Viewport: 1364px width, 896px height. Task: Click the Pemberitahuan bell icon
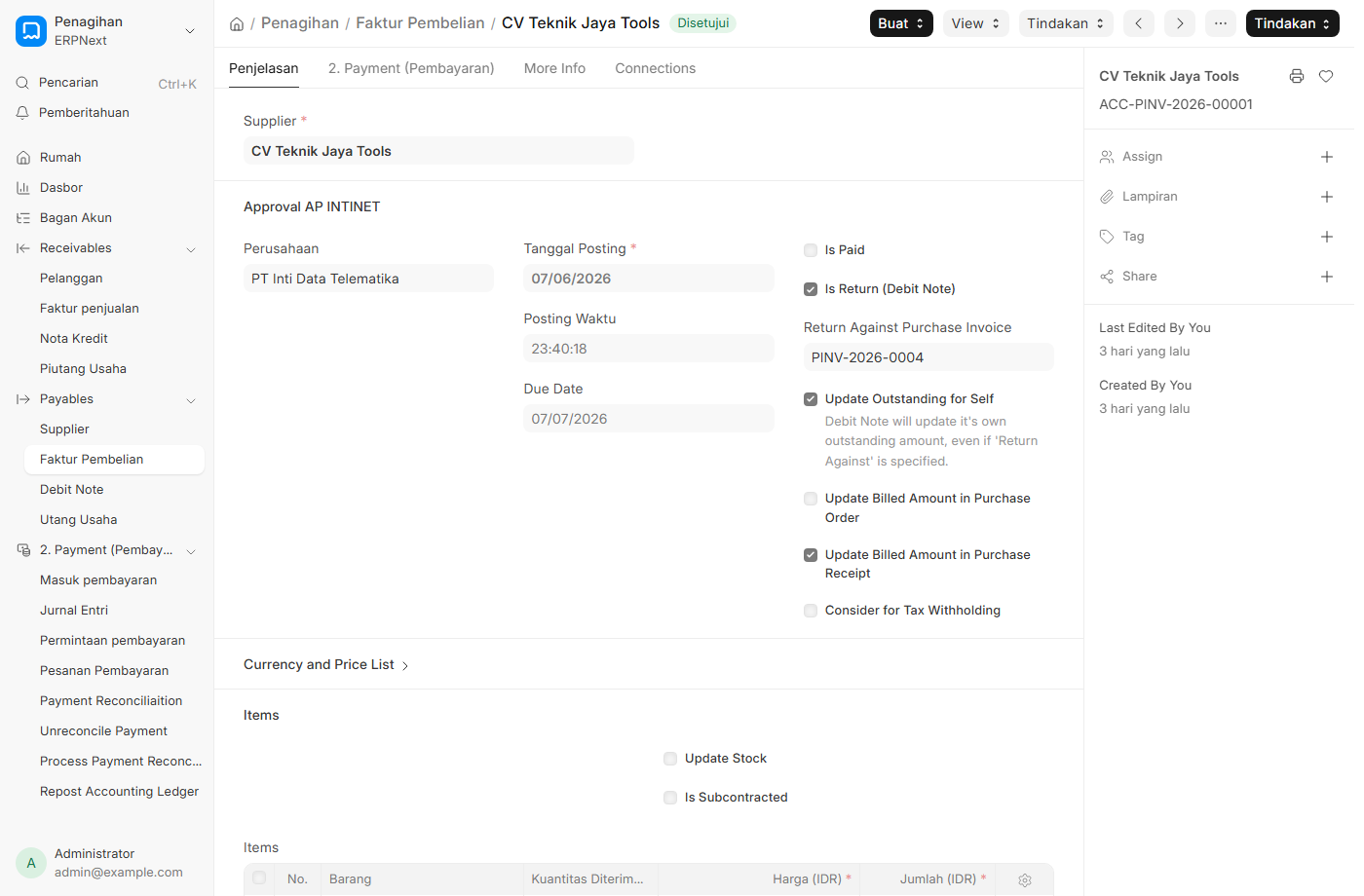[22, 113]
